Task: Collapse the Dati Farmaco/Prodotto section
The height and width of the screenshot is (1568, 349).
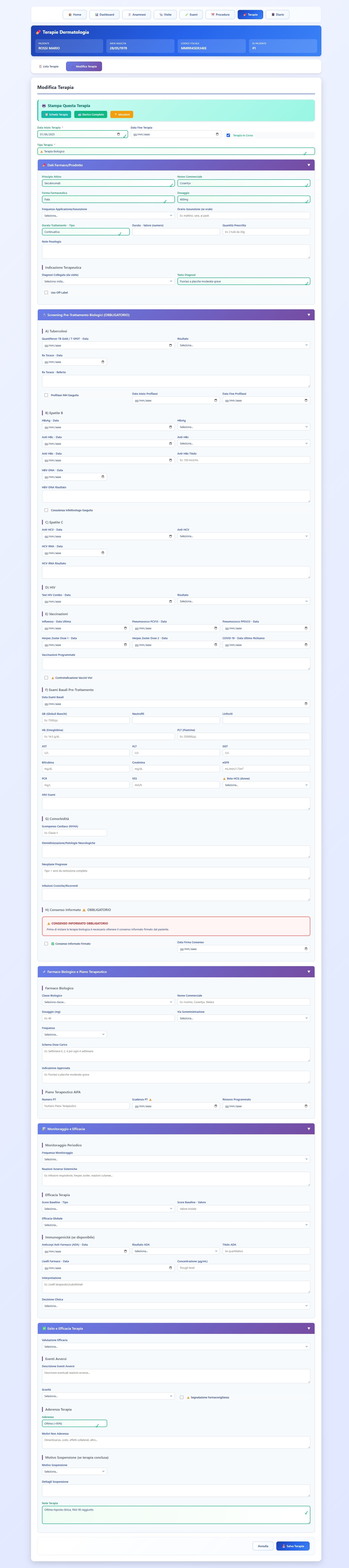Action: pos(308,165)
